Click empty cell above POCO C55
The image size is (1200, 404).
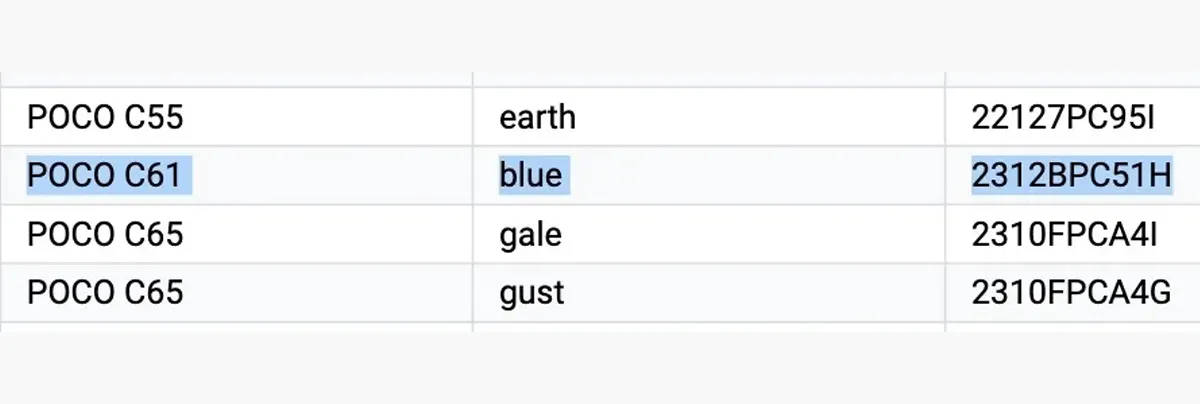[236, 79]
